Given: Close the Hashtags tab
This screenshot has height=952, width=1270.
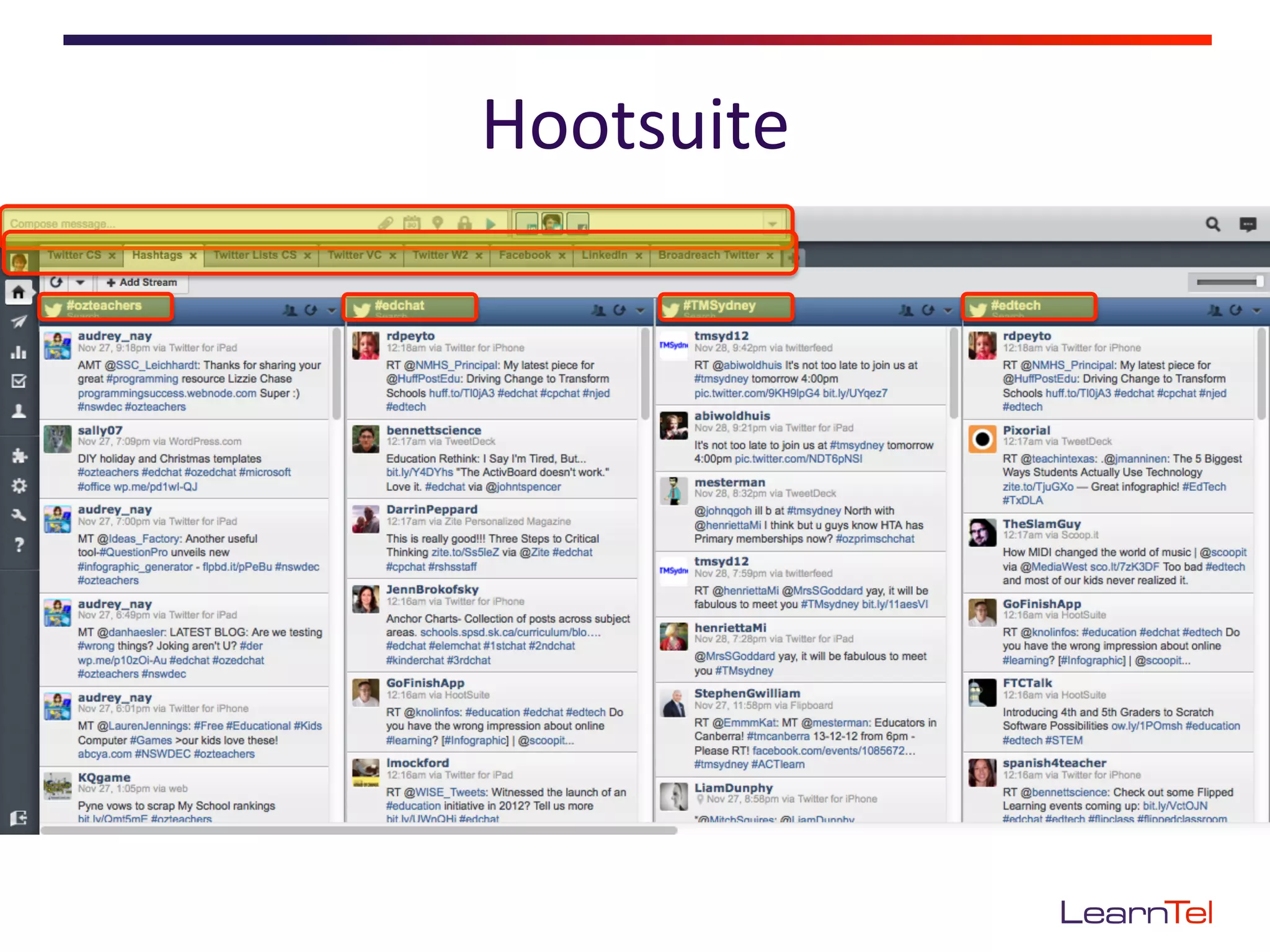Looking at the screenshot, I should click(x=193, y=255).
